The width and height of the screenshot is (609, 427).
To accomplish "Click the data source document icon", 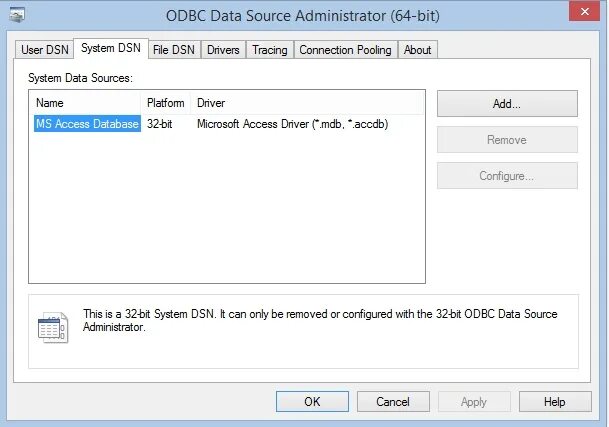I will 53,327.
